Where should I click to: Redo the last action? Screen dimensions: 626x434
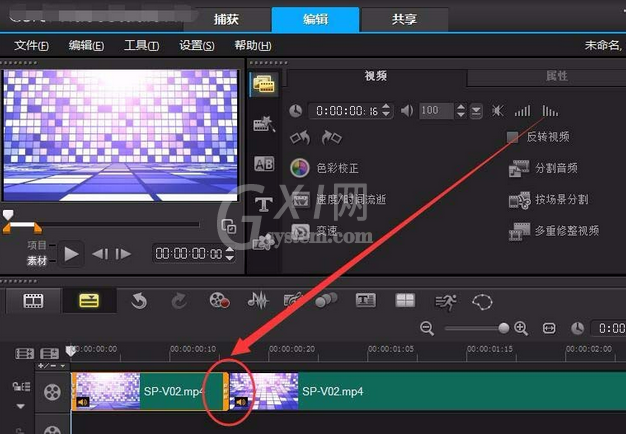[x=179, y=301]
